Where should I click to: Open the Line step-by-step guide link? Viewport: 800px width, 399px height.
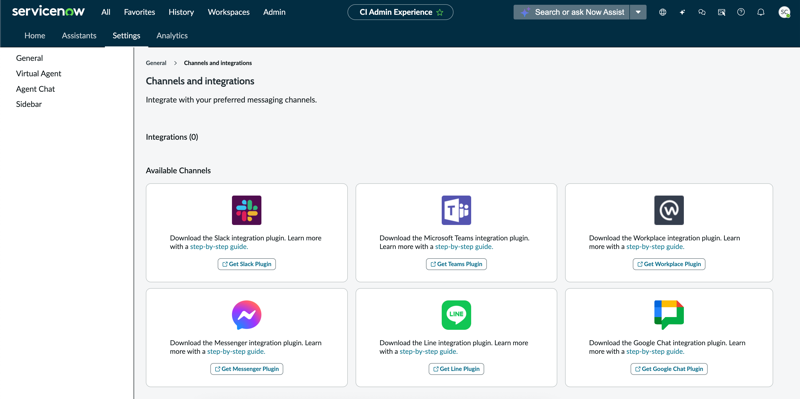point(429,352)
